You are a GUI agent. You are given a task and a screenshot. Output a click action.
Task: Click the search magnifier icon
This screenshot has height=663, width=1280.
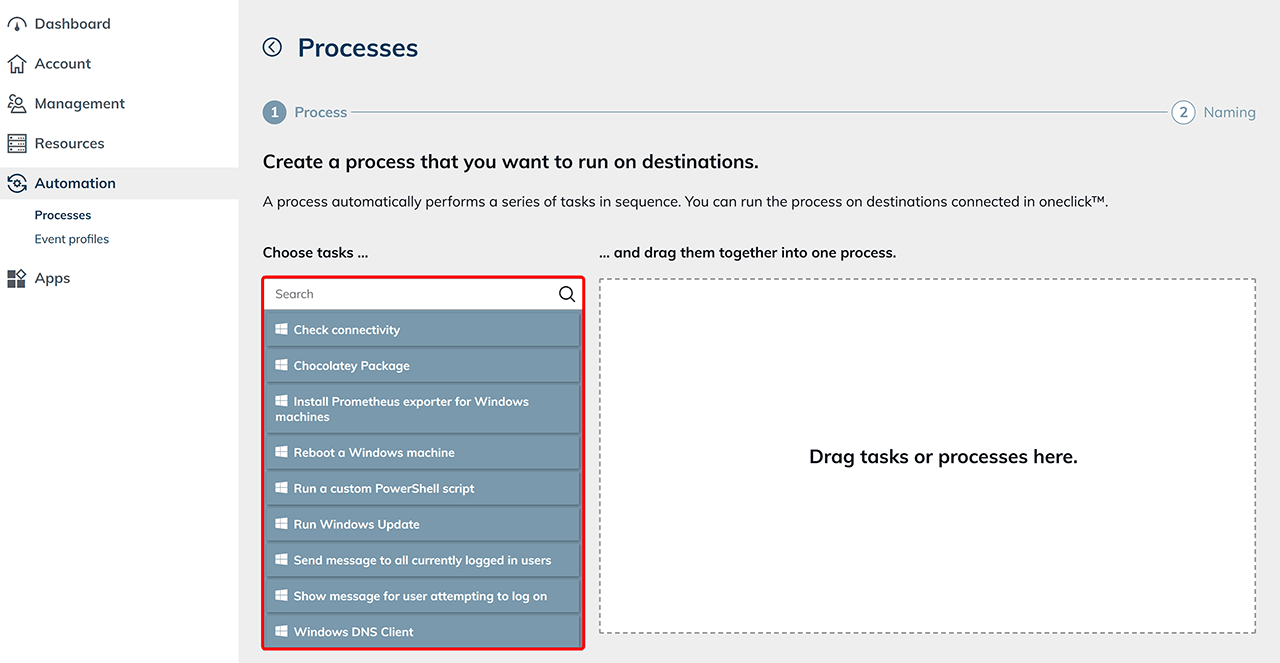point(567,294)
